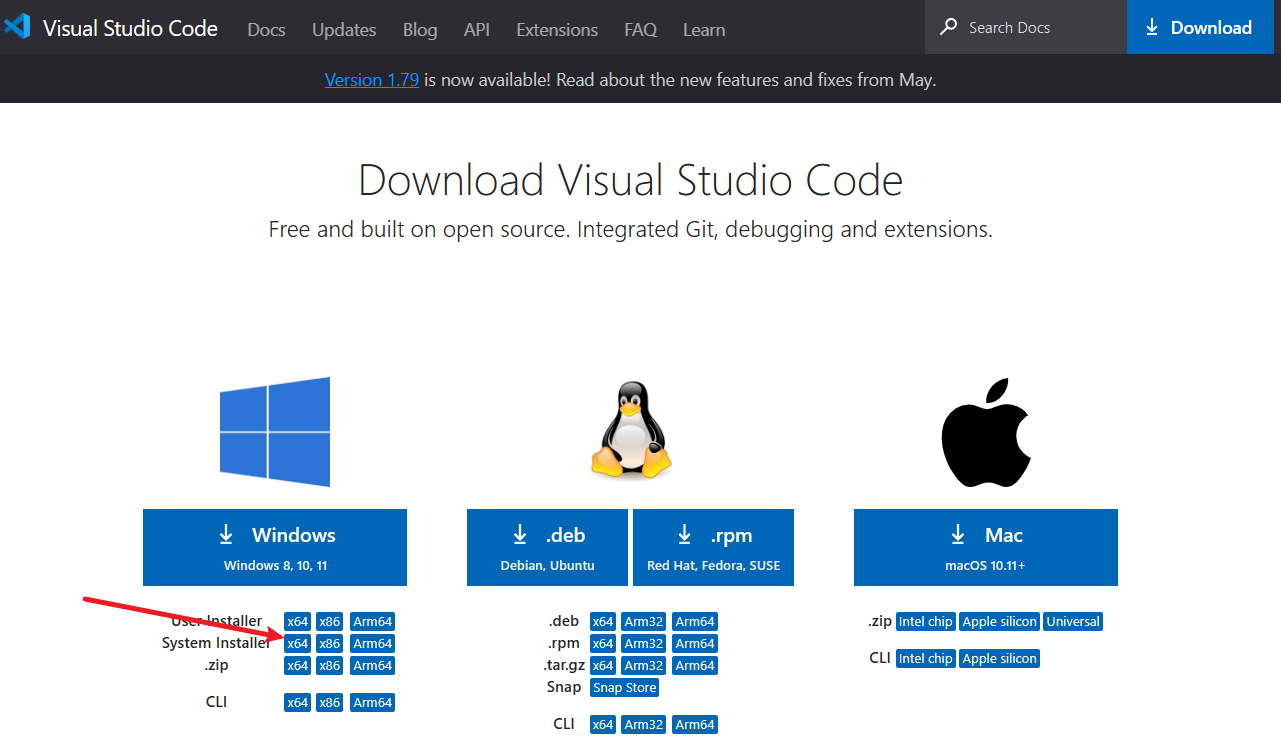Viewport: 1281px width, 738px height.
Task: Click the 'System Installer' label text
Action: tap(216, 643)
